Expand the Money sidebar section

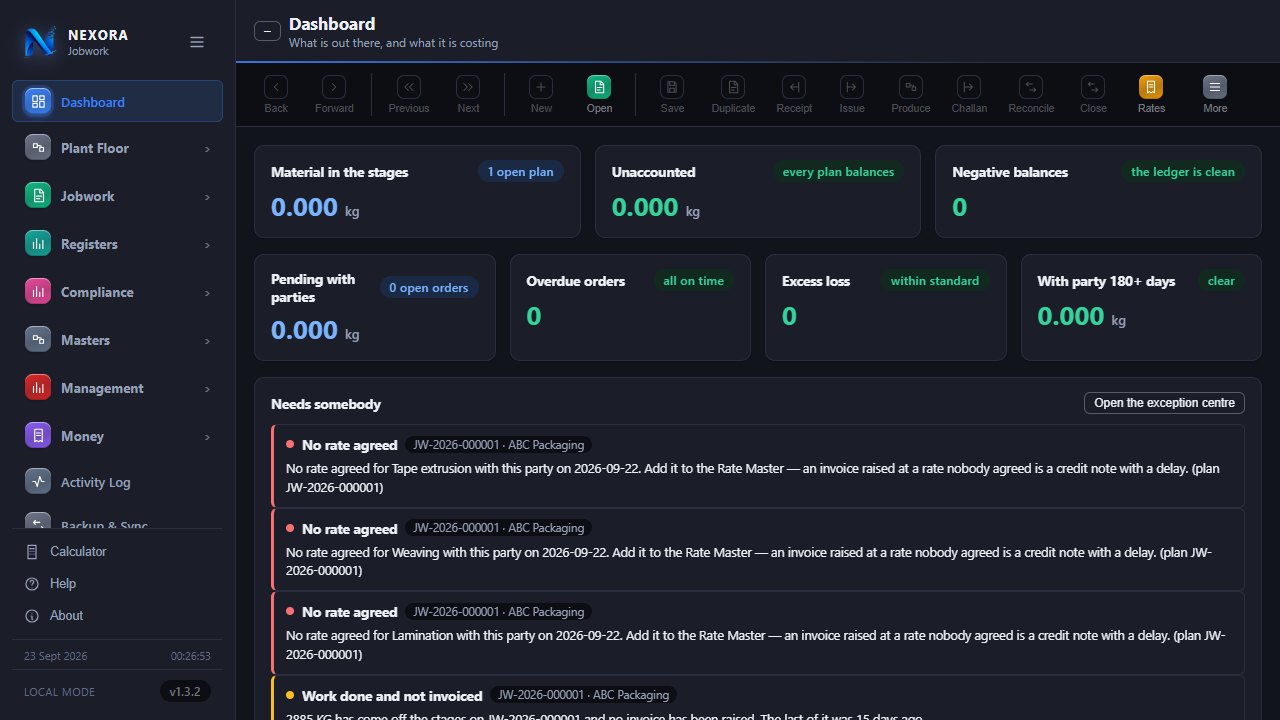click(117, 436)
